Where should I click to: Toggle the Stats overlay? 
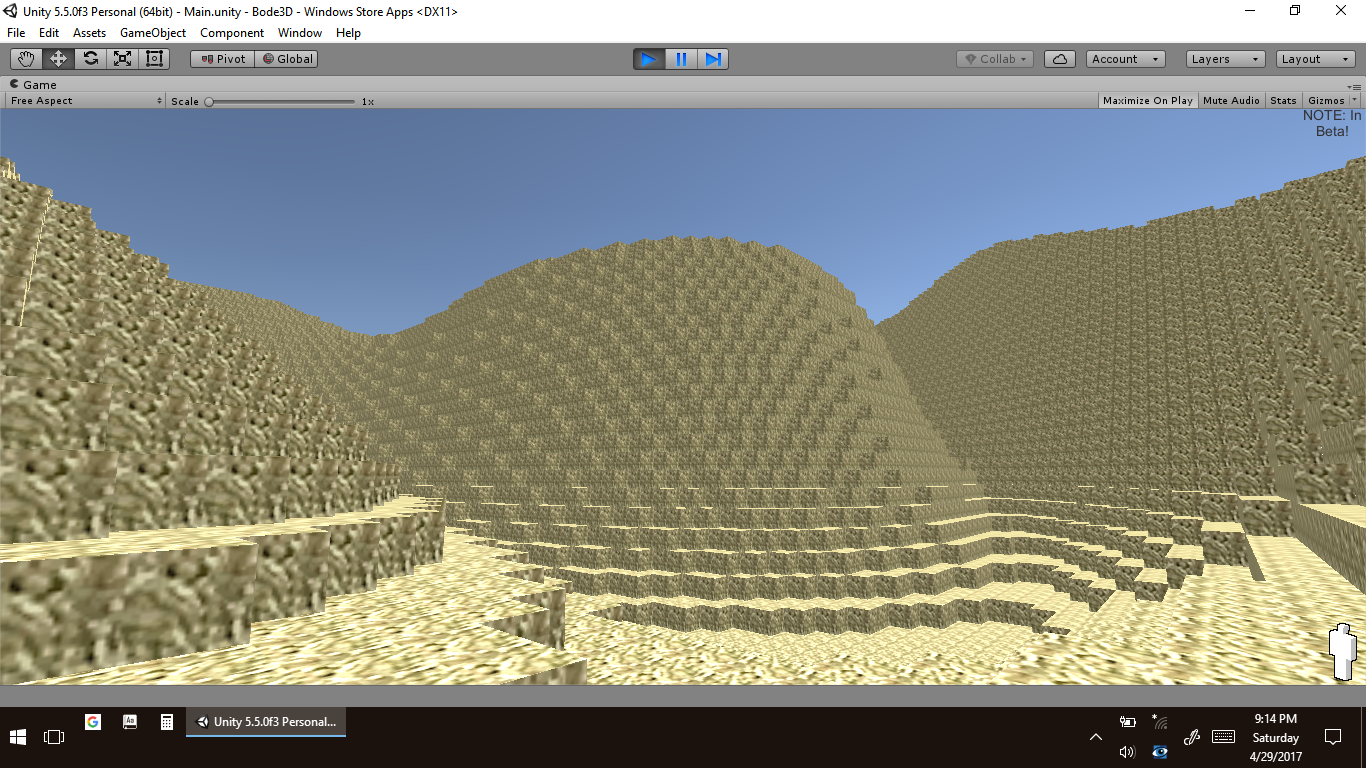1283,101
